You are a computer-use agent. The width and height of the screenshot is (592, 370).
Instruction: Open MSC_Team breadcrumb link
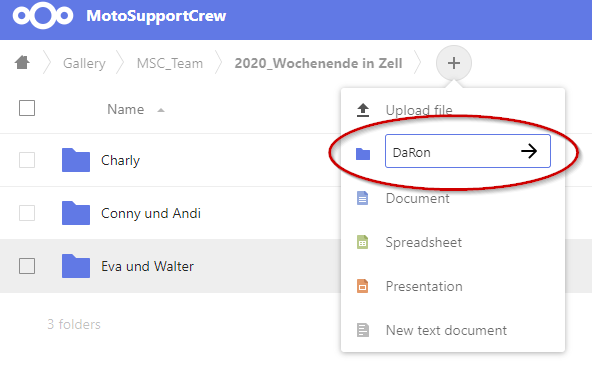170,63
